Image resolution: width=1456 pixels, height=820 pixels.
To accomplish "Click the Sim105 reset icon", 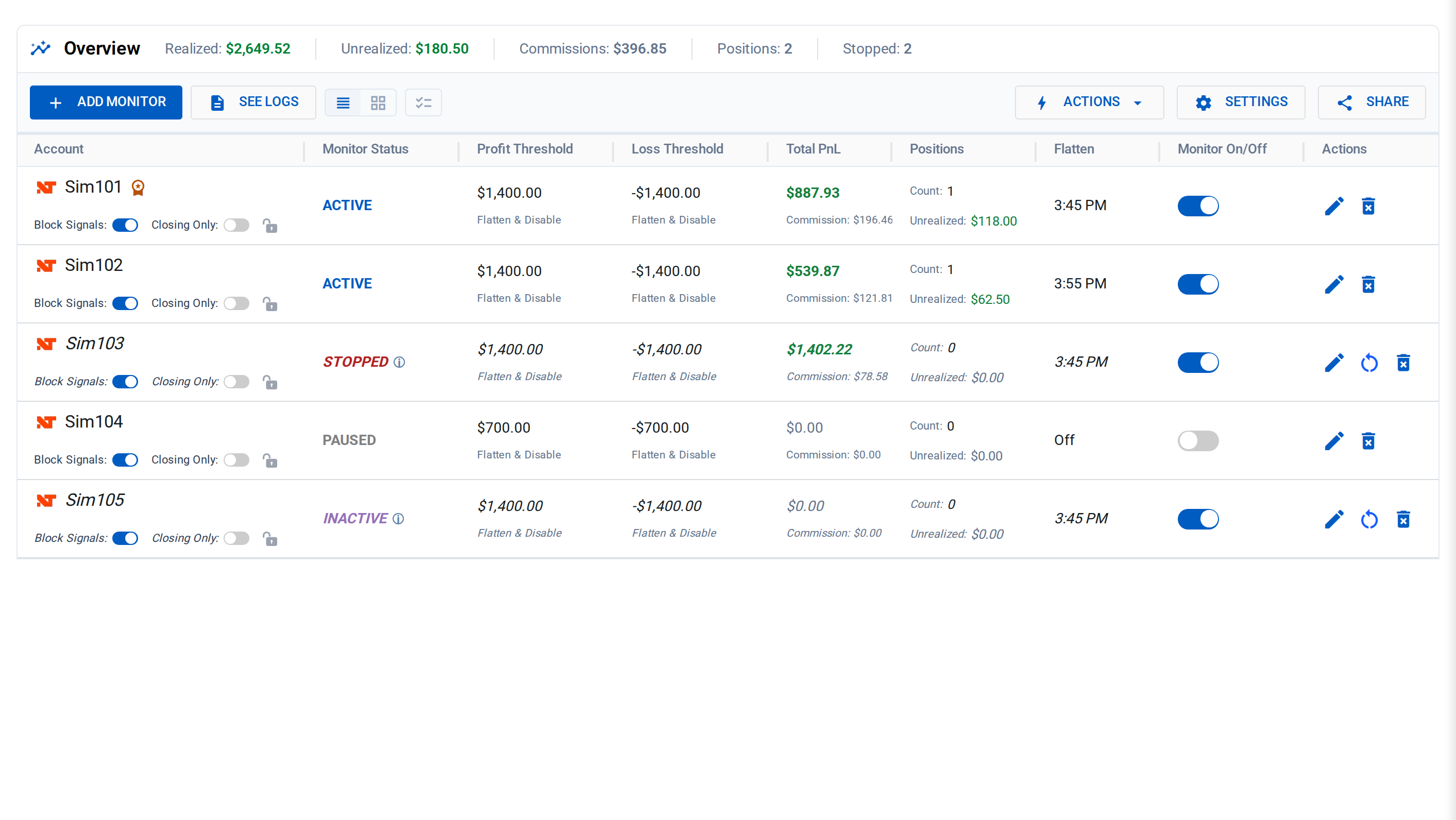I will pos(1369,519).
